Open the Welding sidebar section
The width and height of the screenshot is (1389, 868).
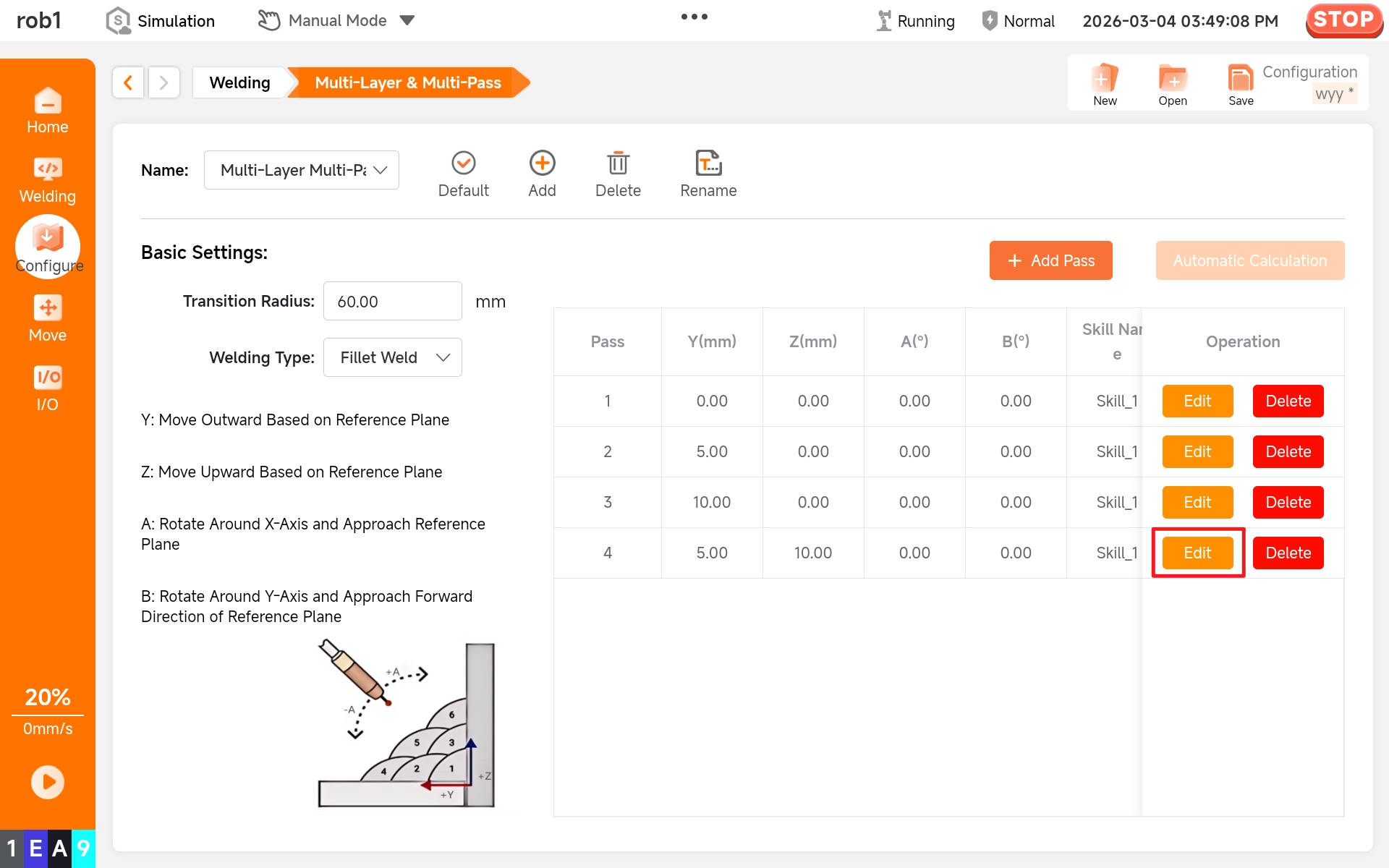[x=47, y=179]
